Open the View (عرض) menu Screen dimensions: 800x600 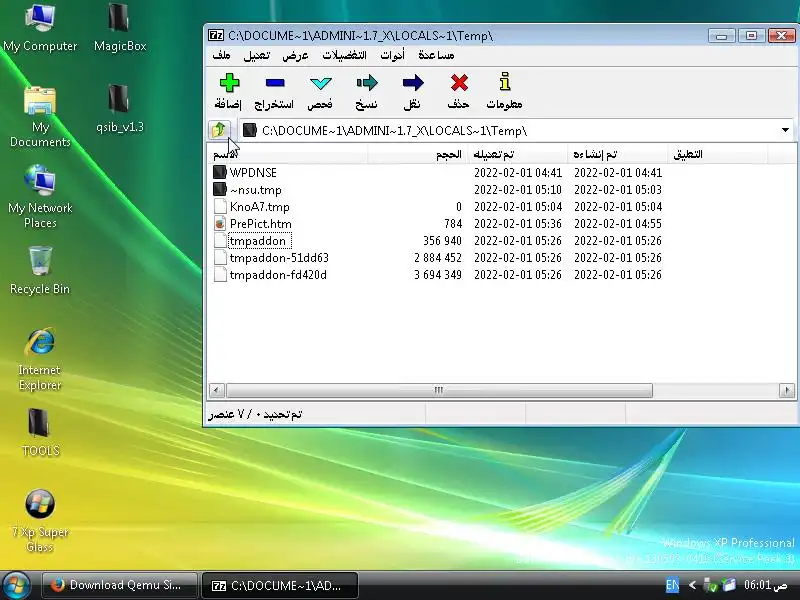[295, 55]
